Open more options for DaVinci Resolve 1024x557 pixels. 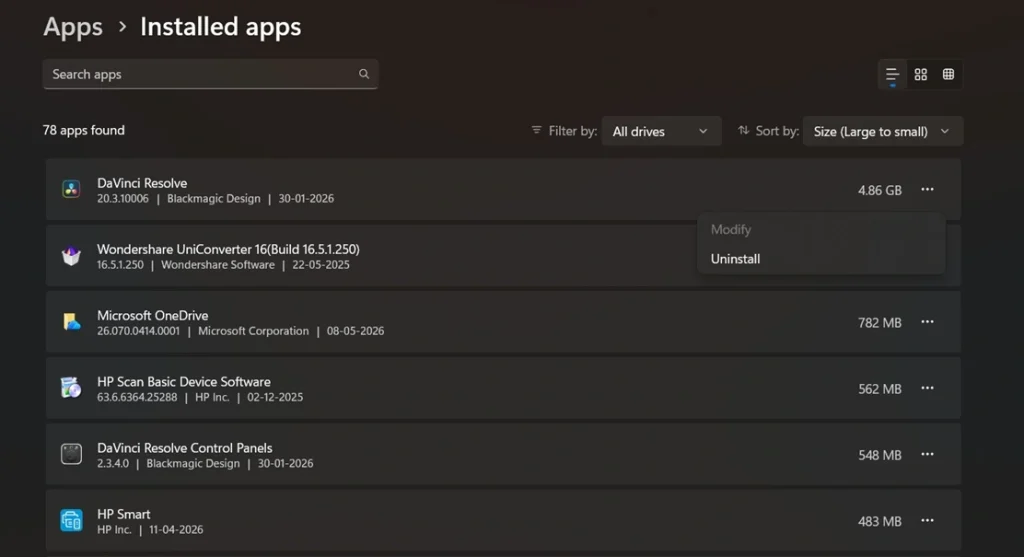[x=927, y=189]
